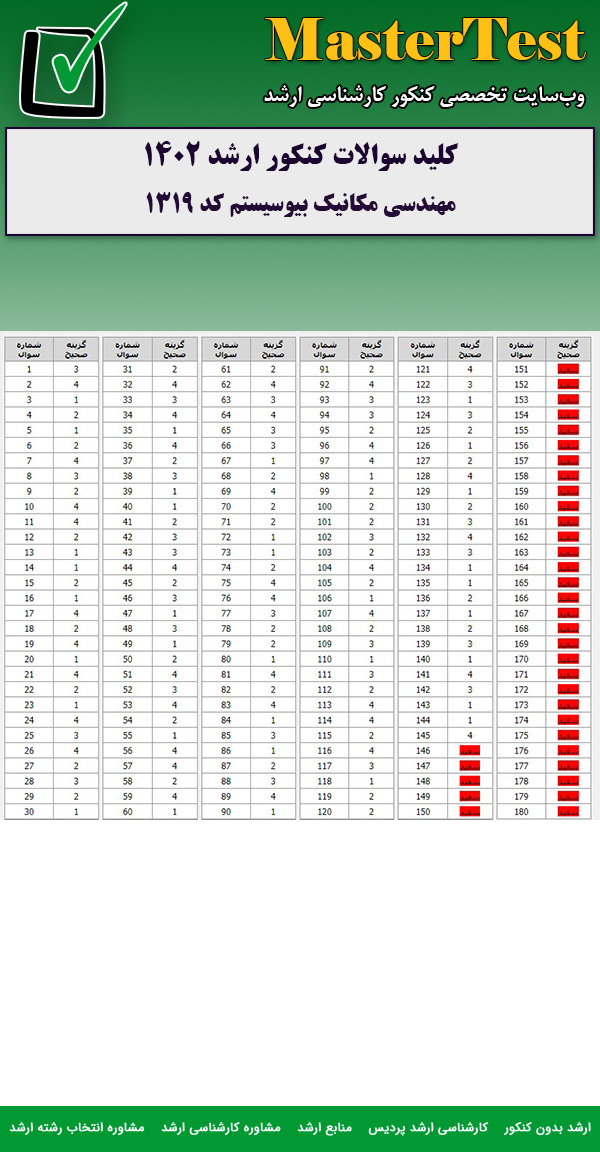Viewport: 600px width, 1152px height.
Task: Reveal the red hidden answer for question 146
Action: 470,750
